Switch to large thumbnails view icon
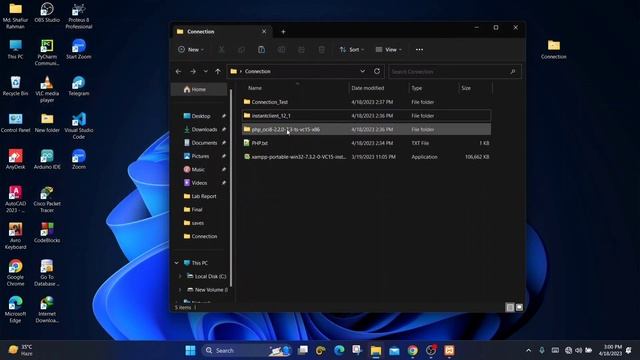Viewport: 640px width, 360px height. (519, 307)
